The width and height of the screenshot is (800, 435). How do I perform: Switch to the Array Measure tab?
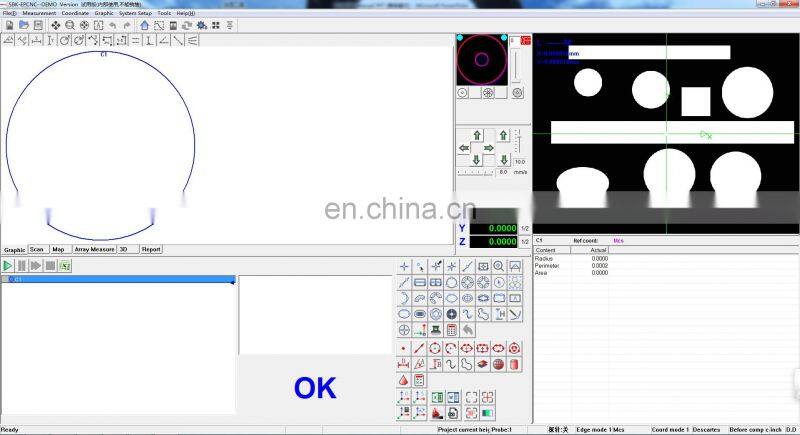(94, 249)
